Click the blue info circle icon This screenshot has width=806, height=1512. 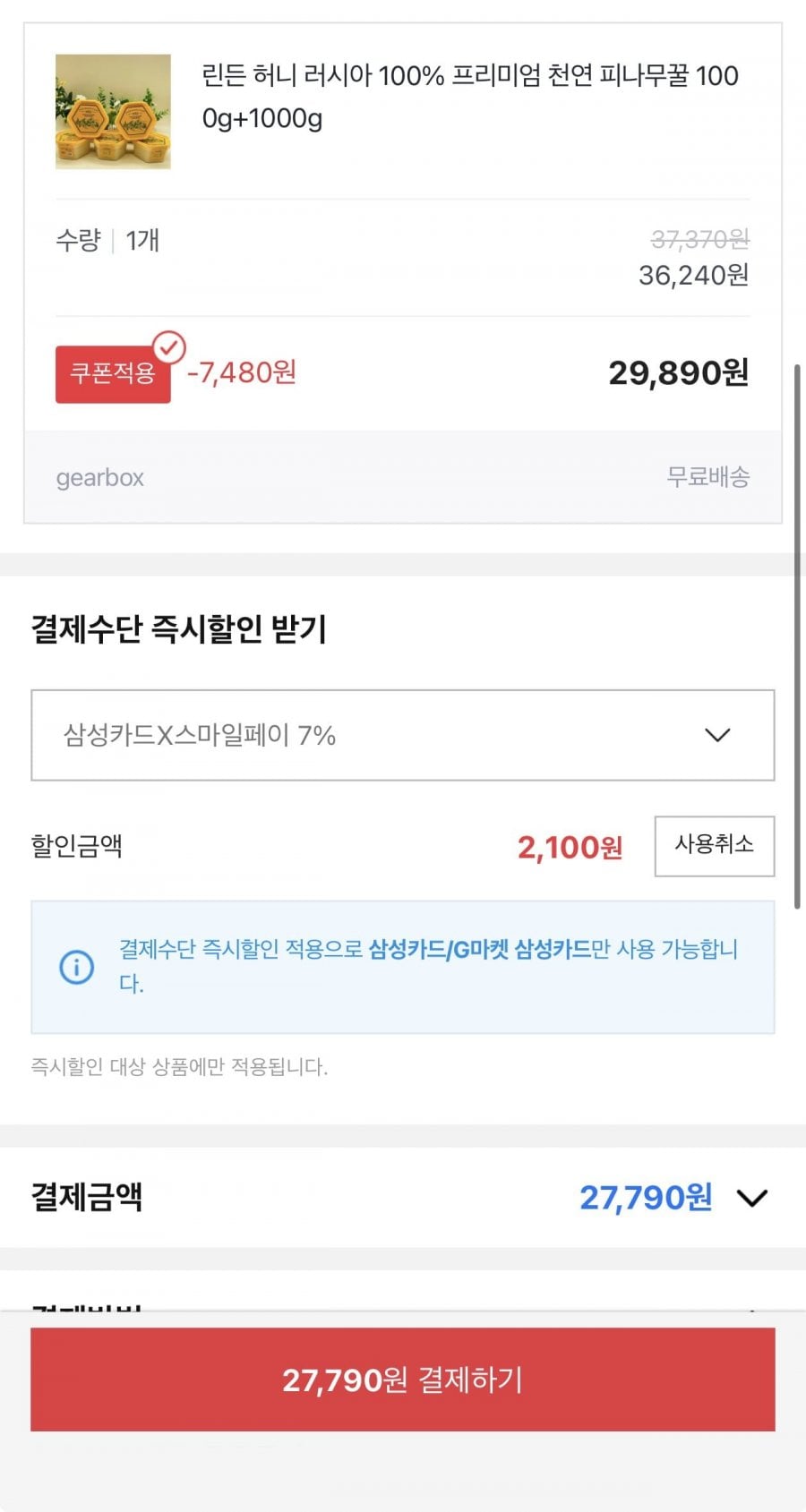[x=76, y=967]
